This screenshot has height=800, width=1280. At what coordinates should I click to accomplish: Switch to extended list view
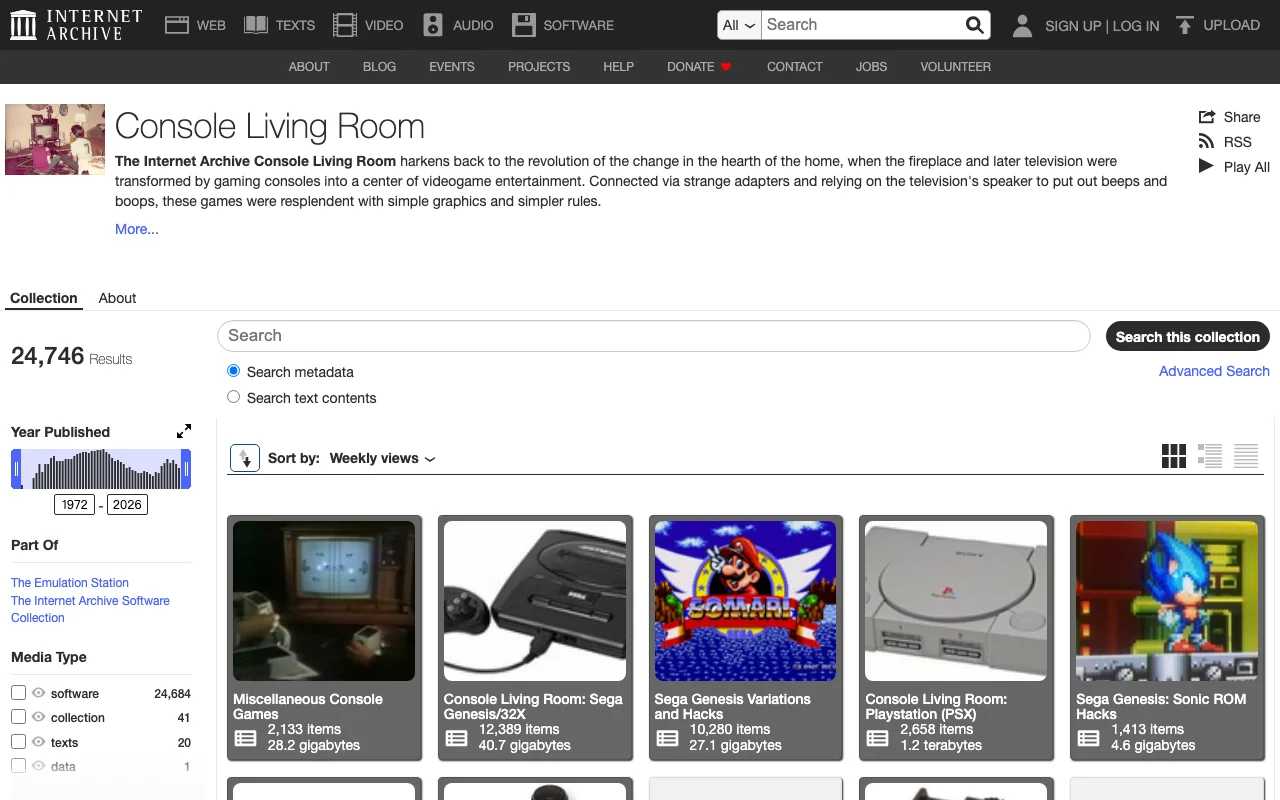coord(1210,456)
